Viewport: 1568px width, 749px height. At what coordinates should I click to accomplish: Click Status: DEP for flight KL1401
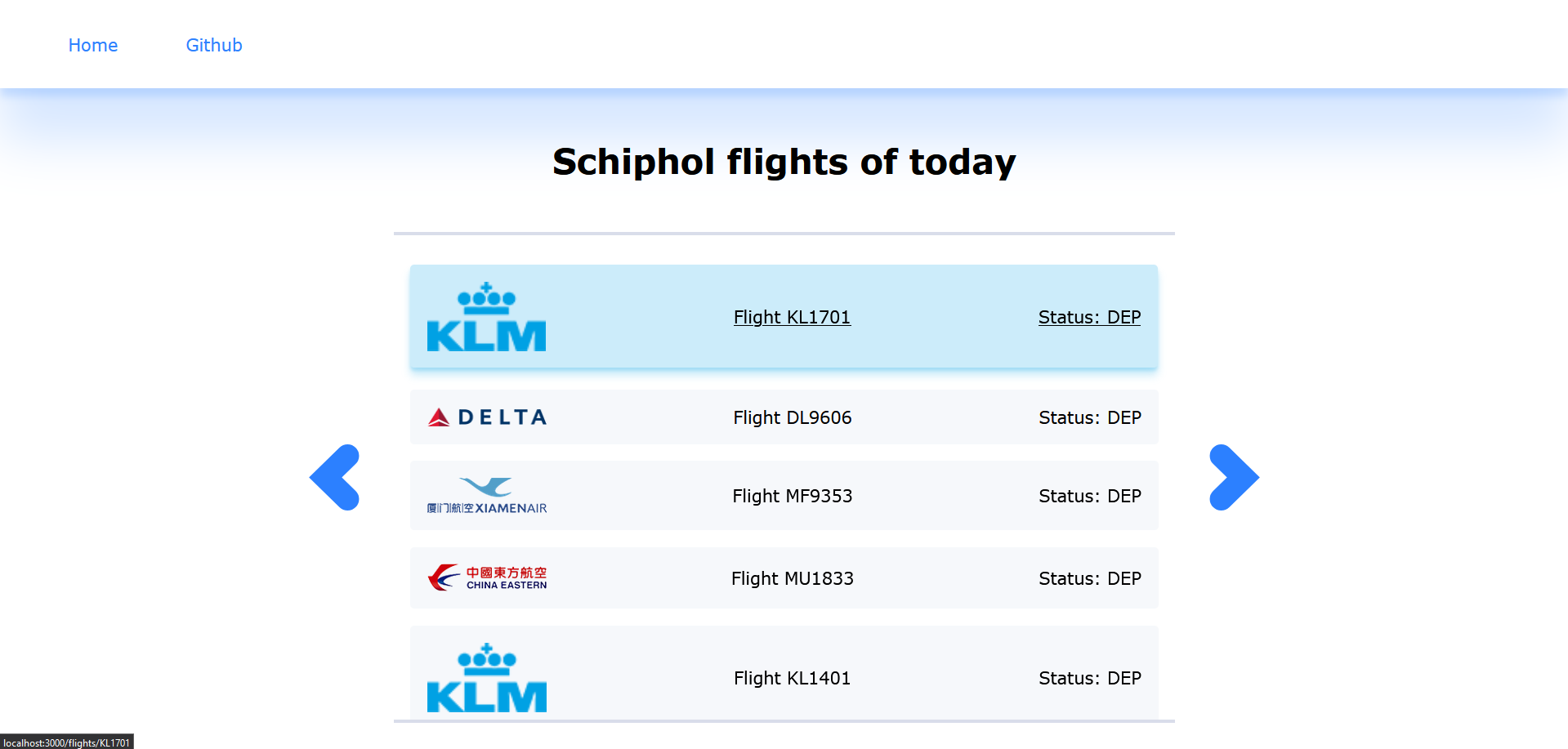1089,678
